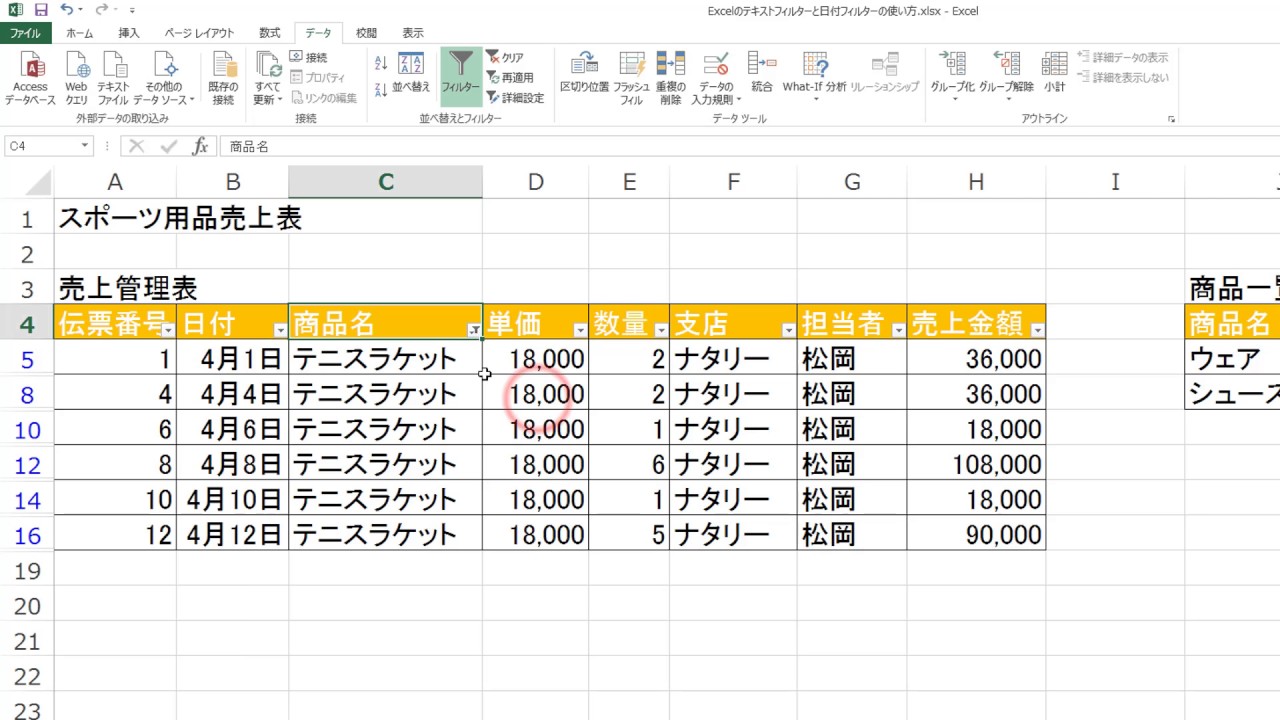Click the select-all corner triangle
Image resolution: width=1280 pixels, height=720 pixels.
click(38, 182)
